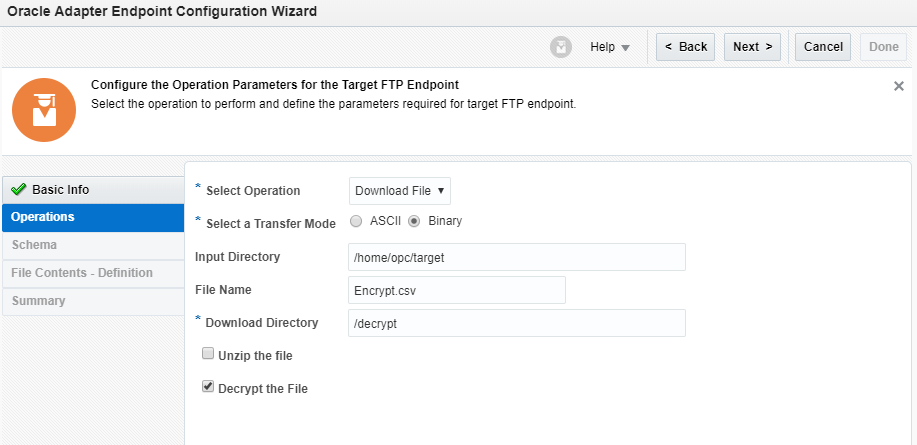The width and height of the screenshot is (917, 445).
Task: Click the gray circular badge icon near Help
Action: (x=561, y=47)
